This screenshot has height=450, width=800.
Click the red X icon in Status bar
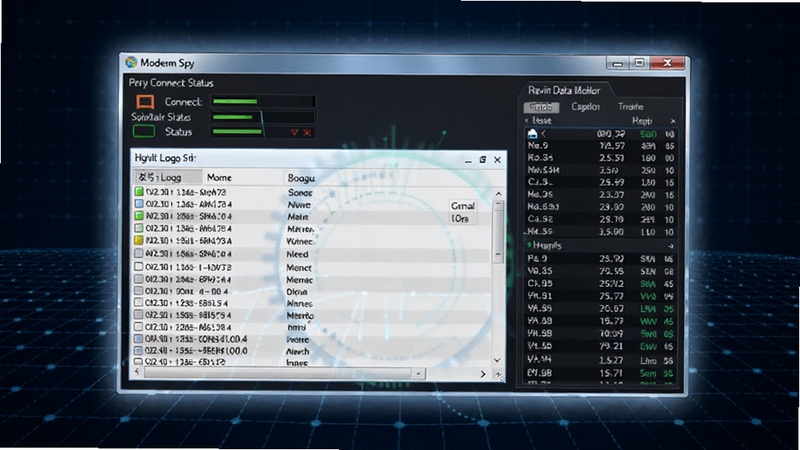pyautogui.click(x=307, y=132)
